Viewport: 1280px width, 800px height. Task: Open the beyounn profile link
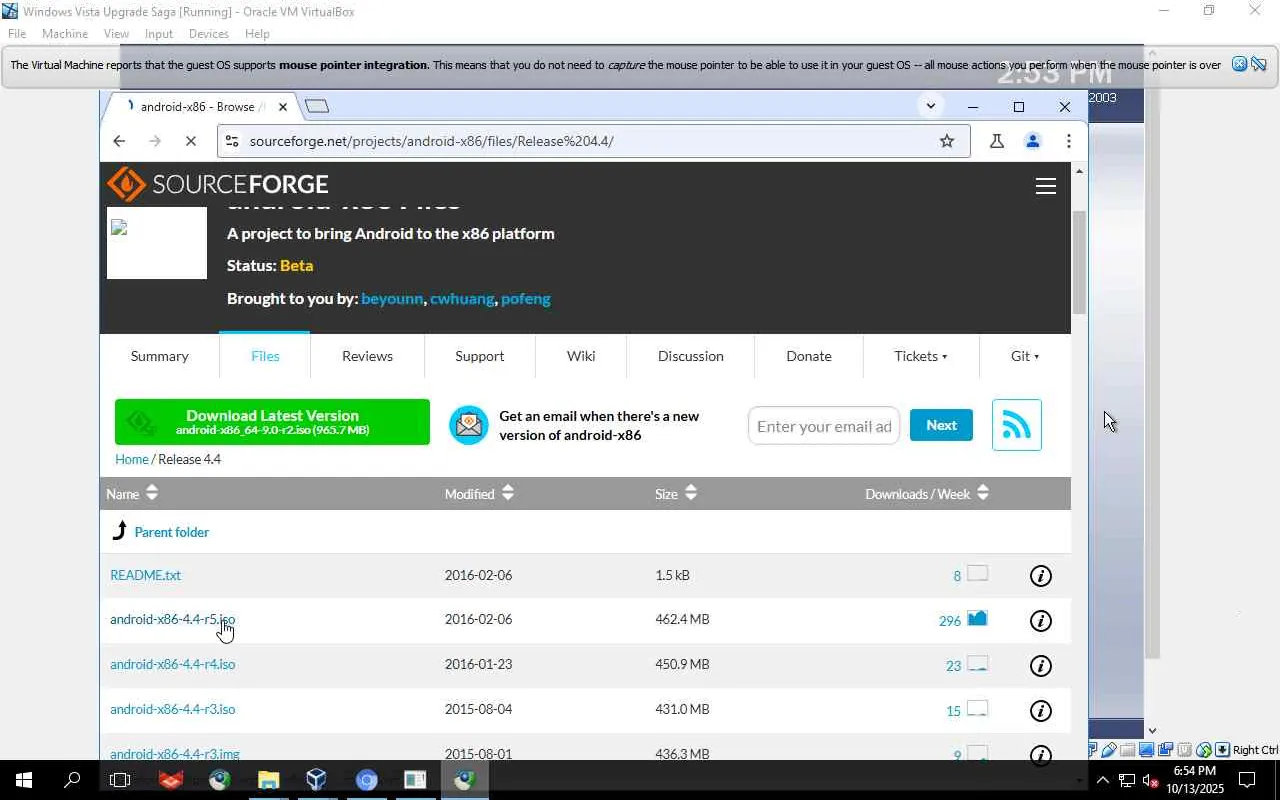[392, 298]
